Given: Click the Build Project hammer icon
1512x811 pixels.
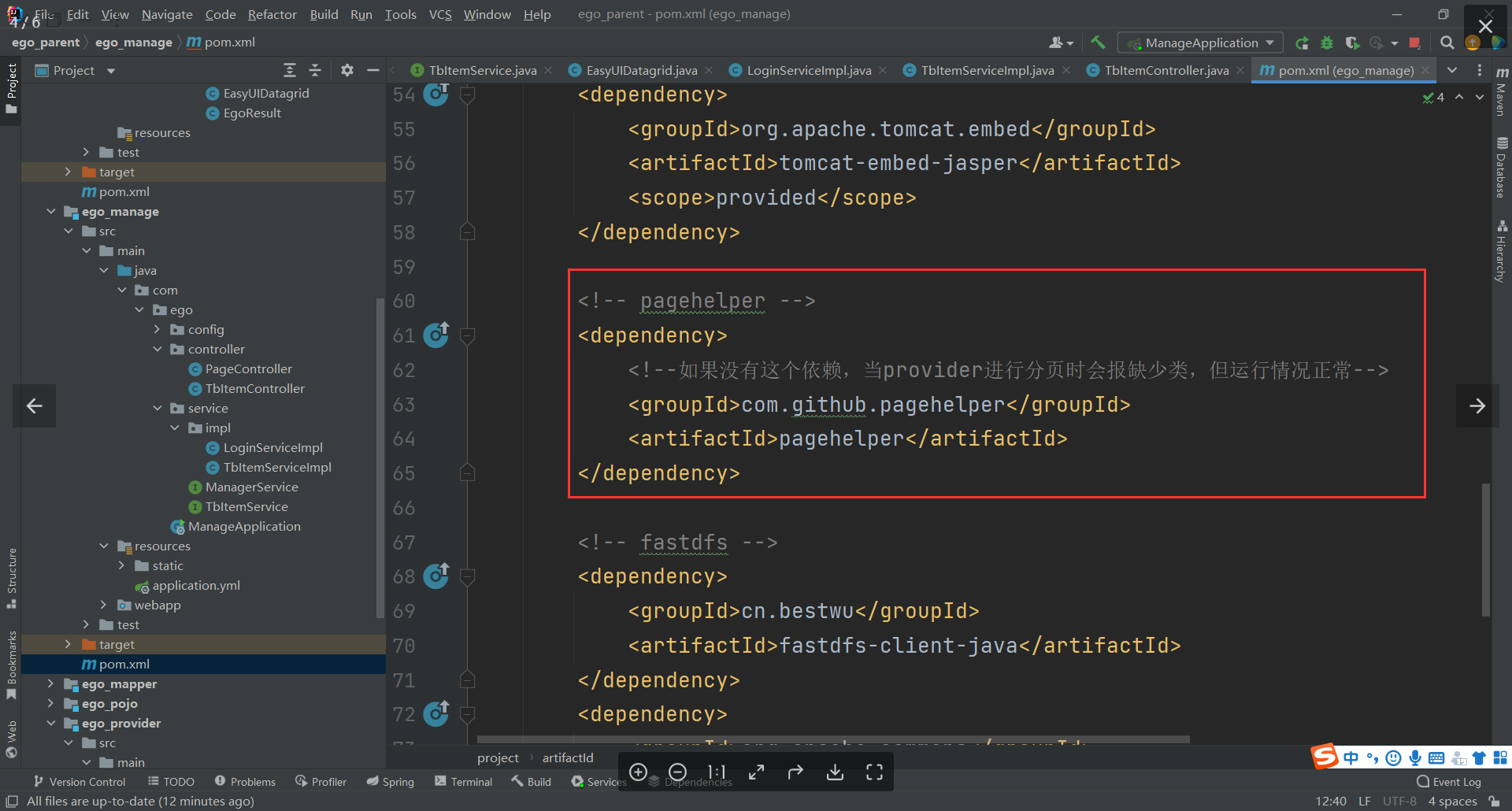Looking at the screenshot, I should click(1098, 43).
